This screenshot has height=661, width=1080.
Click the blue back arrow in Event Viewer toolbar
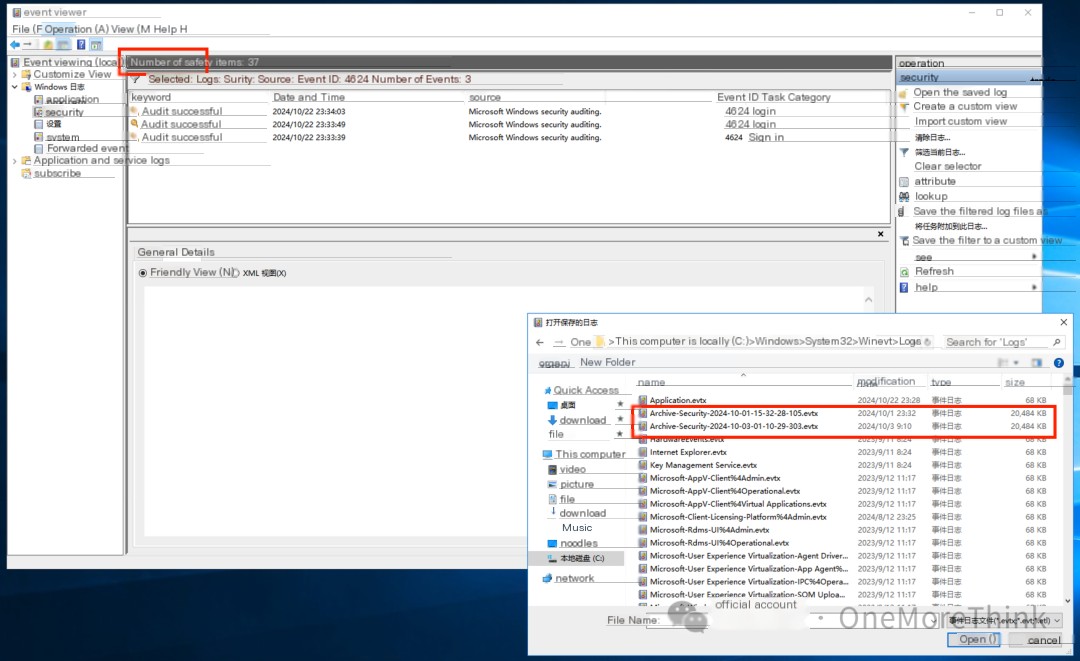pyautogui.click(x=14, y=45)
